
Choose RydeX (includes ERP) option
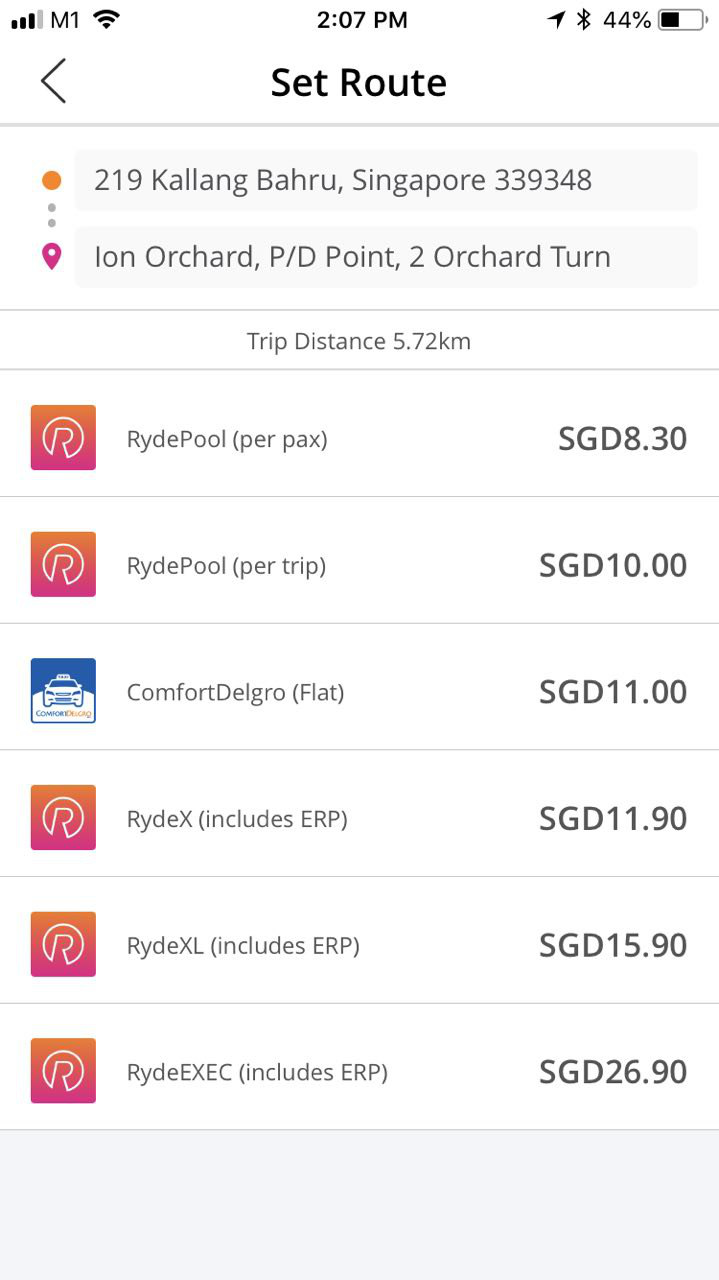[237, 819]
